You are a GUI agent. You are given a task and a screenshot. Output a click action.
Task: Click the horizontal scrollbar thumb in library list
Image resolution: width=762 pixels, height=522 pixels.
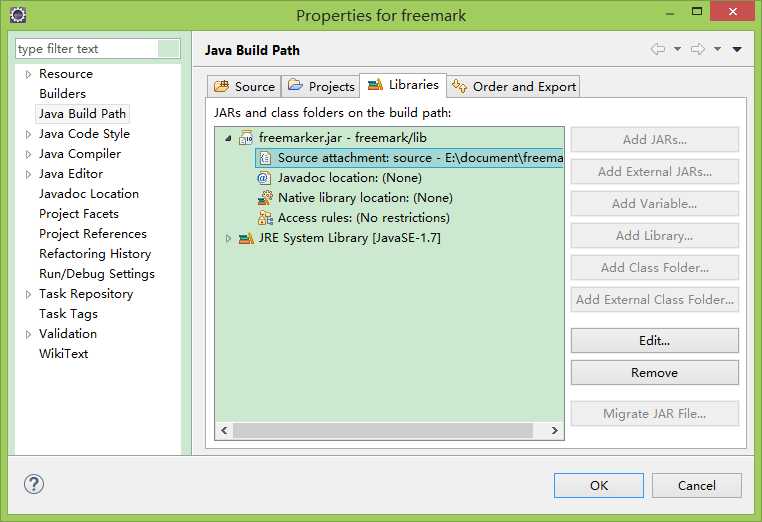(x=383, y=431)
